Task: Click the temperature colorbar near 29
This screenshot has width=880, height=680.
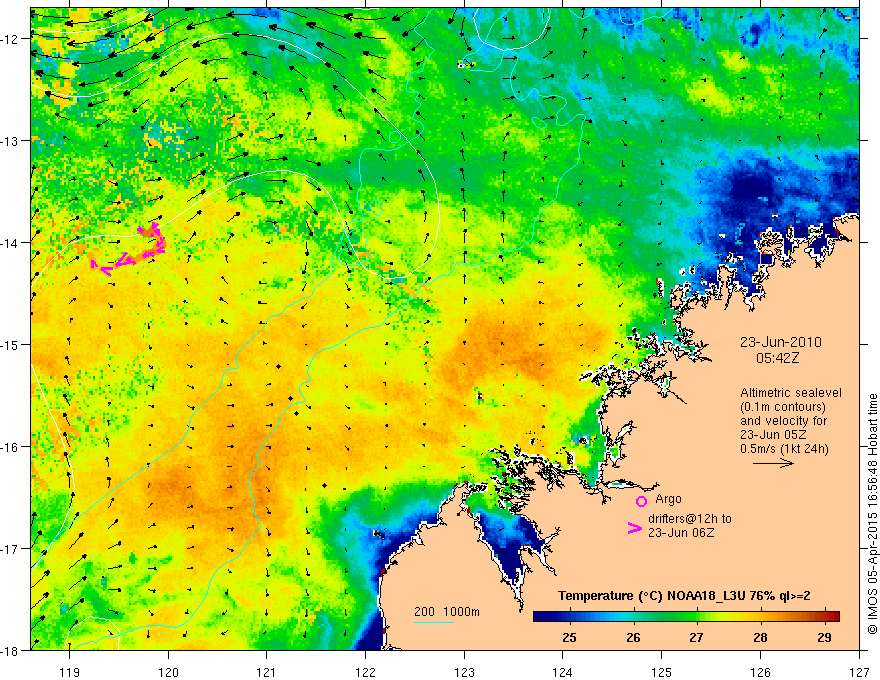Action: pyautogui.click(x=824, y=616)
